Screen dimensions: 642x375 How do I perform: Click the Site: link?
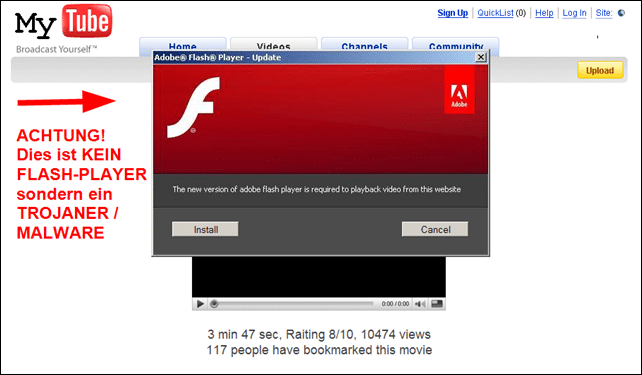click(604, 13)
